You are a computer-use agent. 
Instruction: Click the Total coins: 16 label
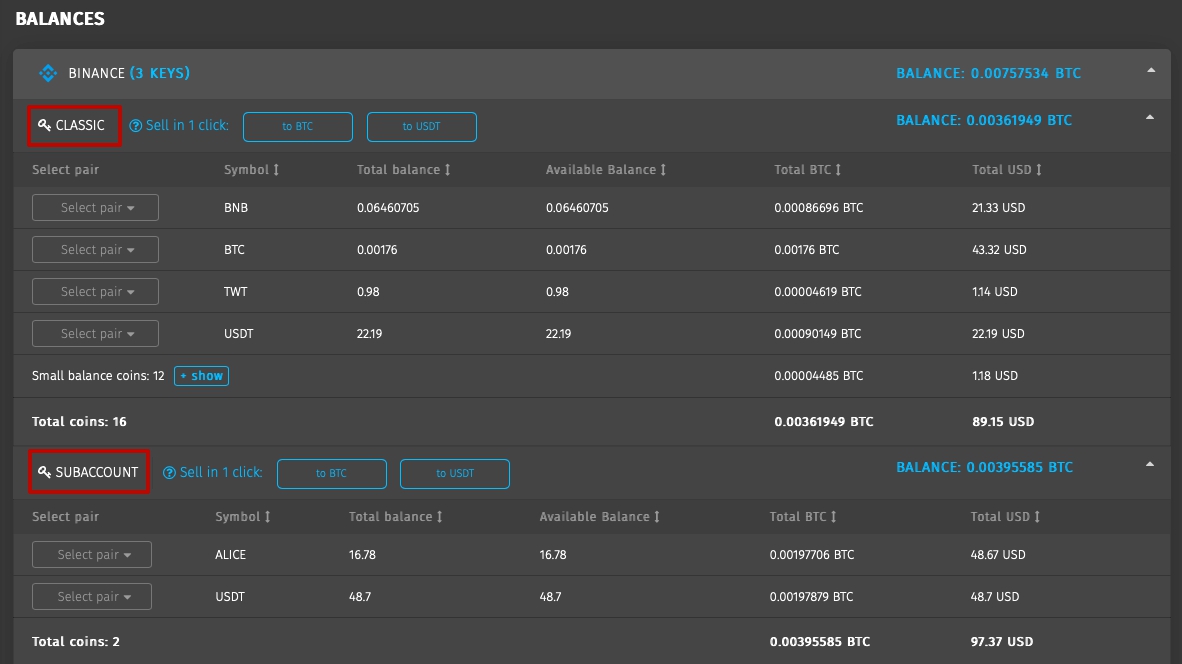click(79, 421)
